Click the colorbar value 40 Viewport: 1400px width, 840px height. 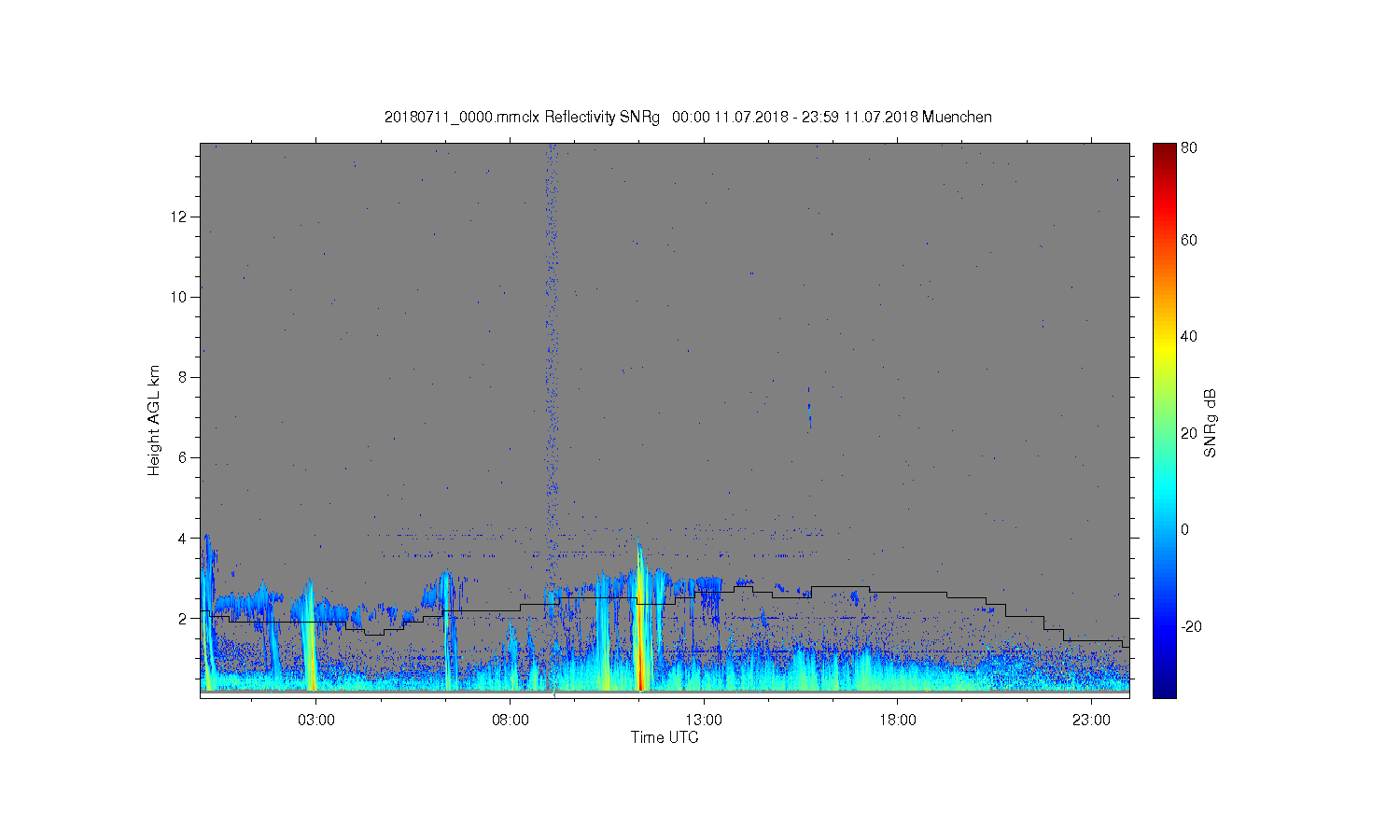[1189, 336]
